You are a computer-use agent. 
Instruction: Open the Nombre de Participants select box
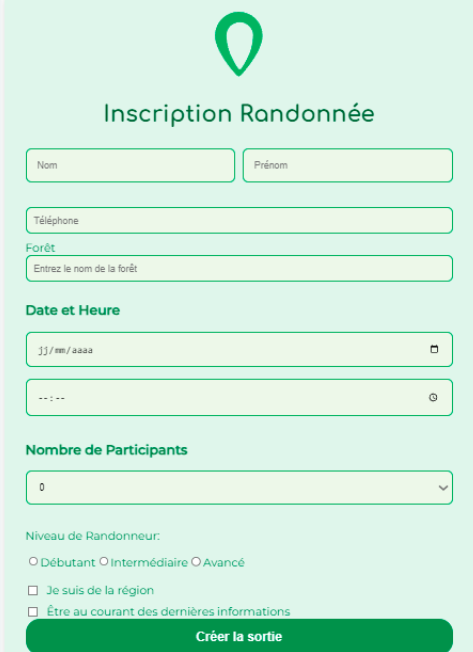239,487
